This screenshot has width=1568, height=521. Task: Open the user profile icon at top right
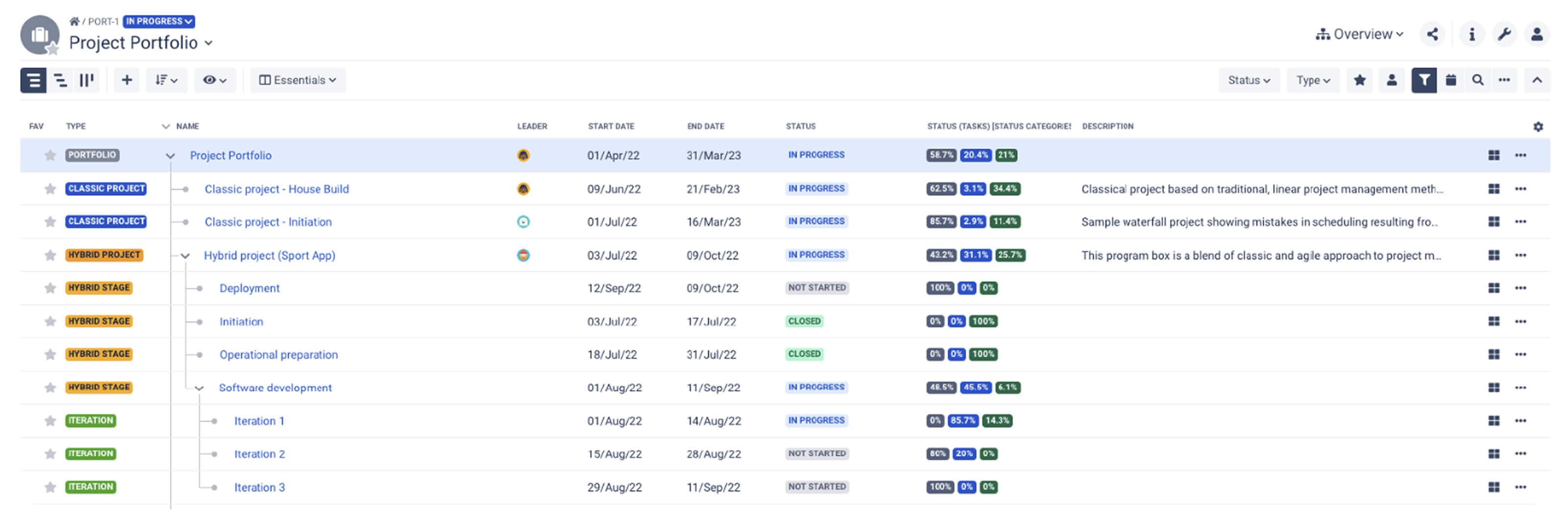pos(1537,34)
